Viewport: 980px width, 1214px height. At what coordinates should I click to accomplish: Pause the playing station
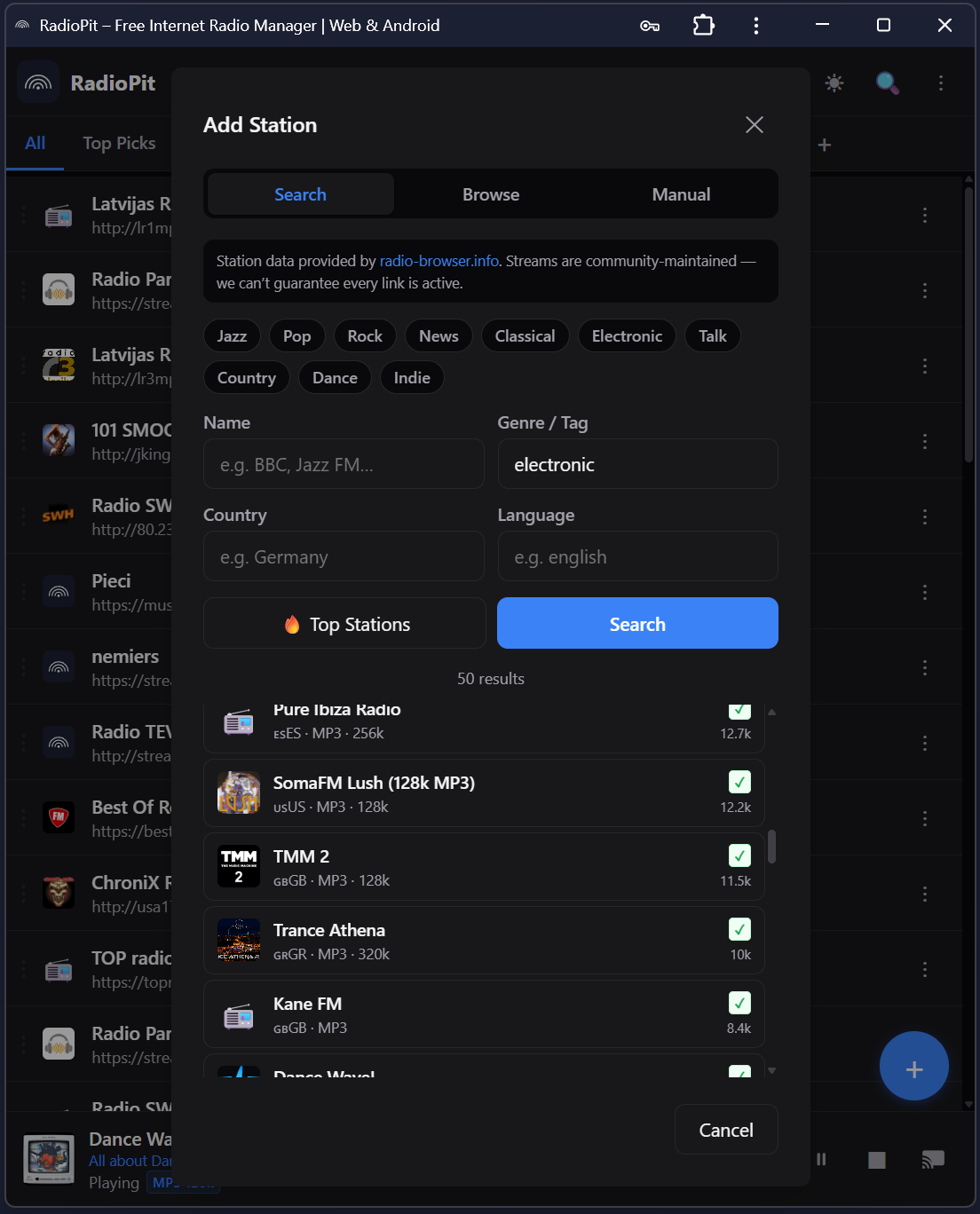pos(821,1159)
